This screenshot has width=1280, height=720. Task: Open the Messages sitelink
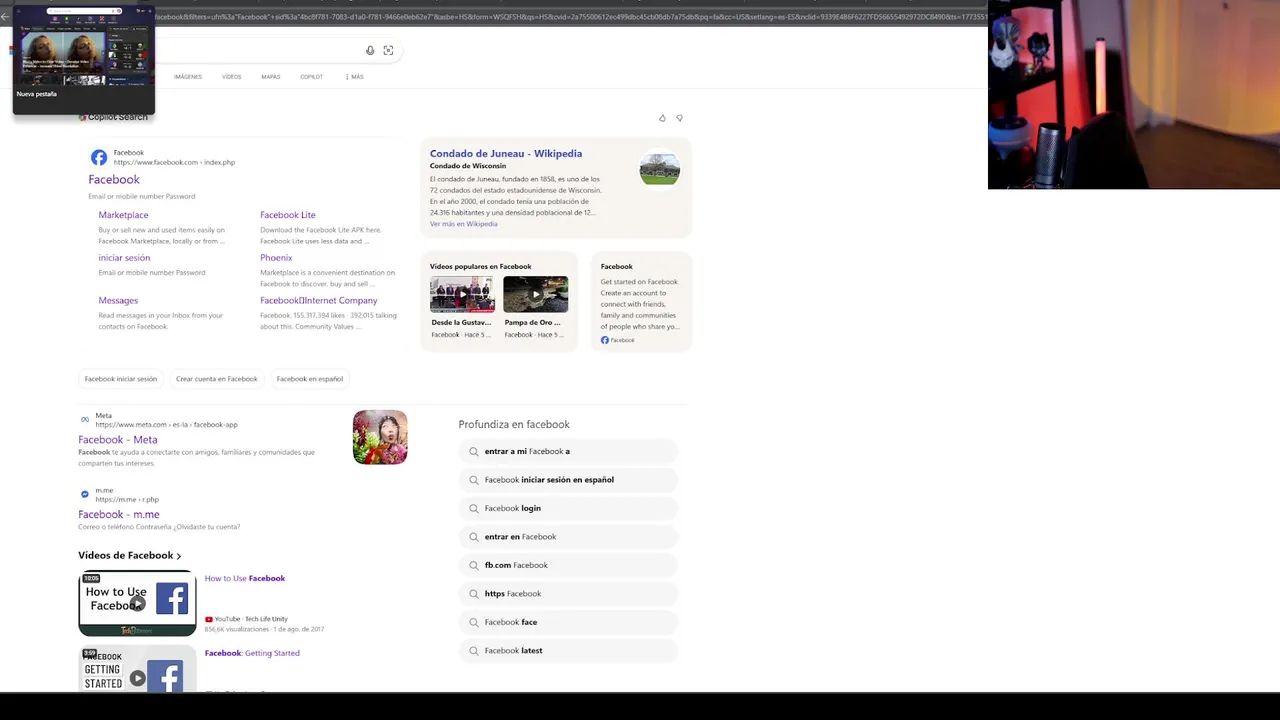[x=118, y=300]
